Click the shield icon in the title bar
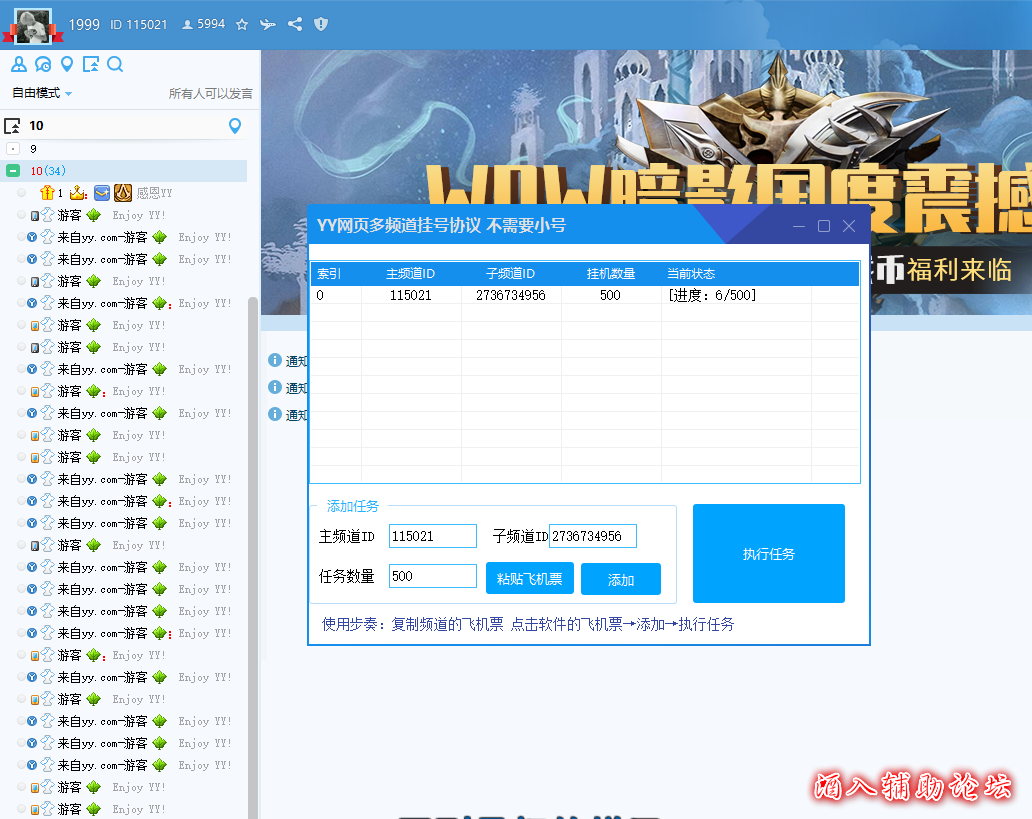 [x=320, y=24]
